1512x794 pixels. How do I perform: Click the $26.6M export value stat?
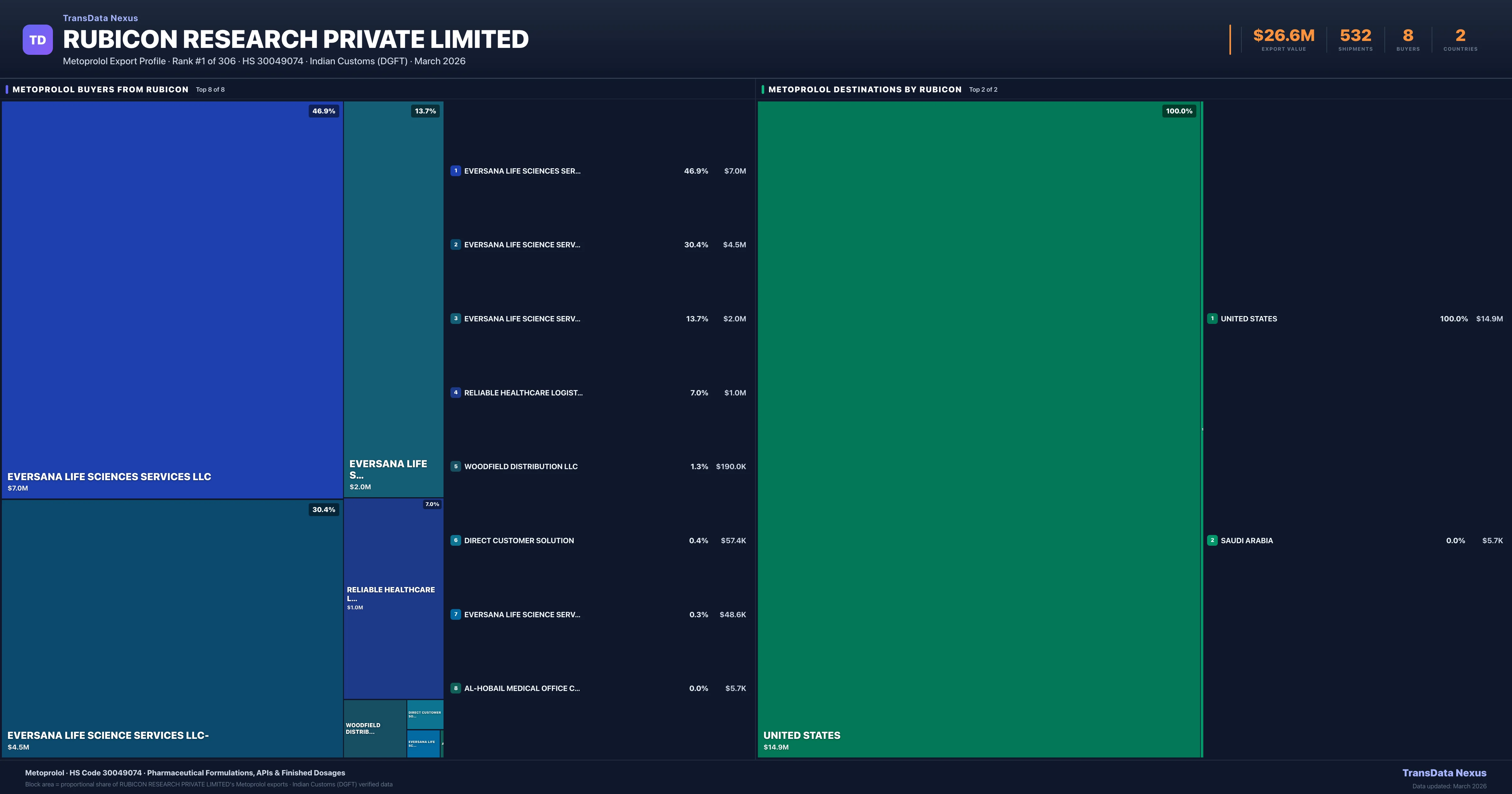point(1284,37)
